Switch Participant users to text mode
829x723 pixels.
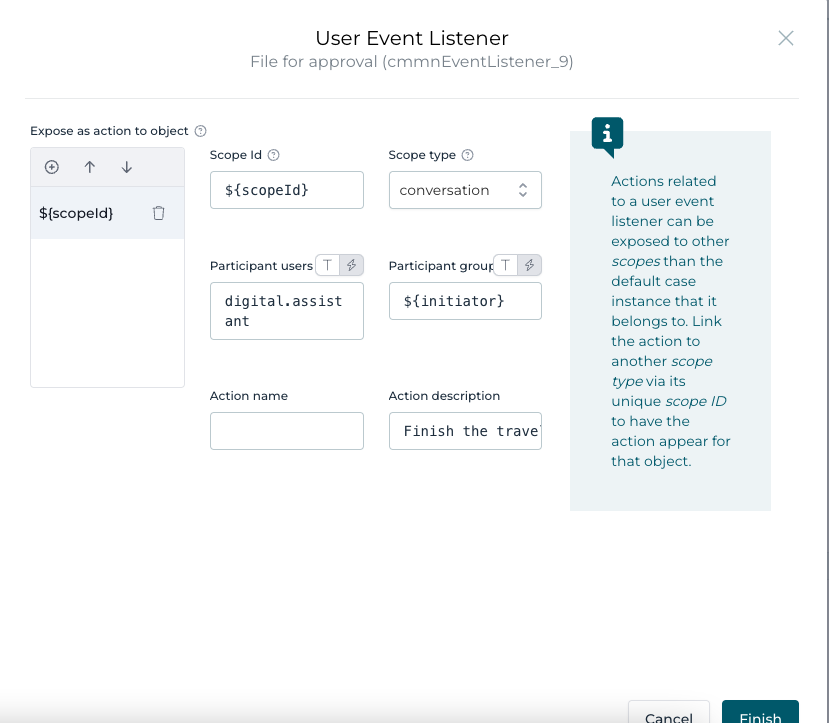(327, 265)
